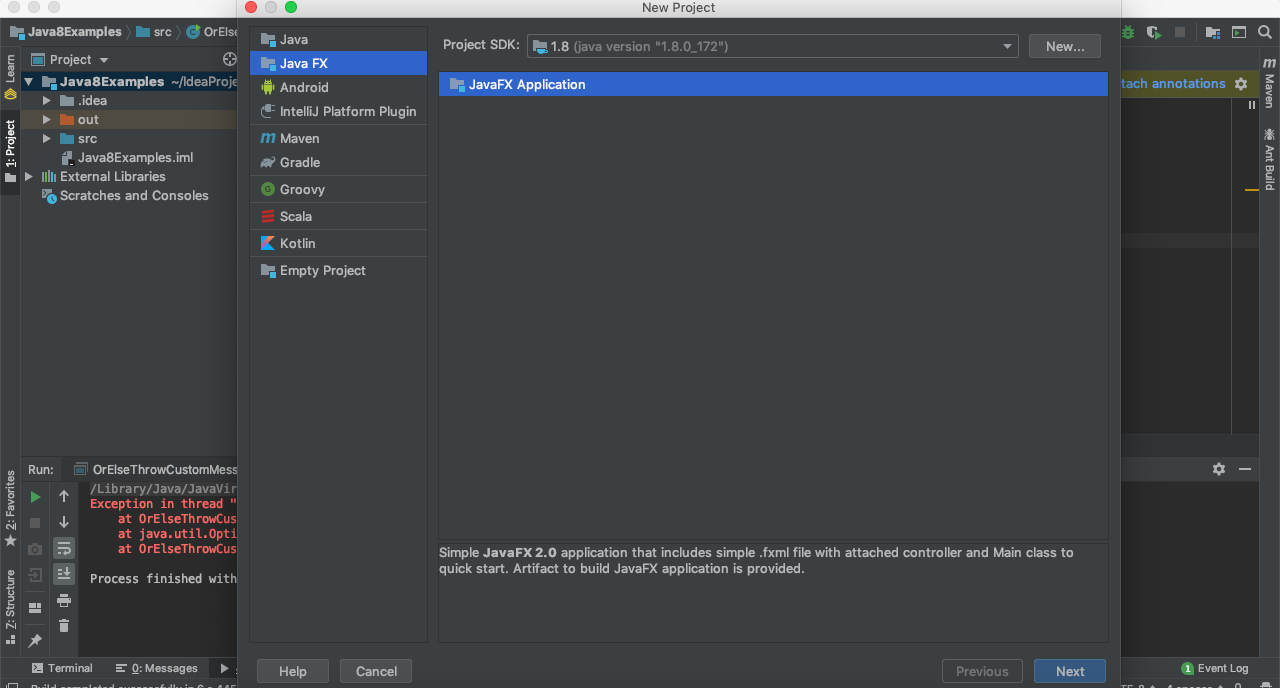The width and height of the screenshot is (1280, 688).
Task: Open the Maven side tab
Action: click(1269, 82)
